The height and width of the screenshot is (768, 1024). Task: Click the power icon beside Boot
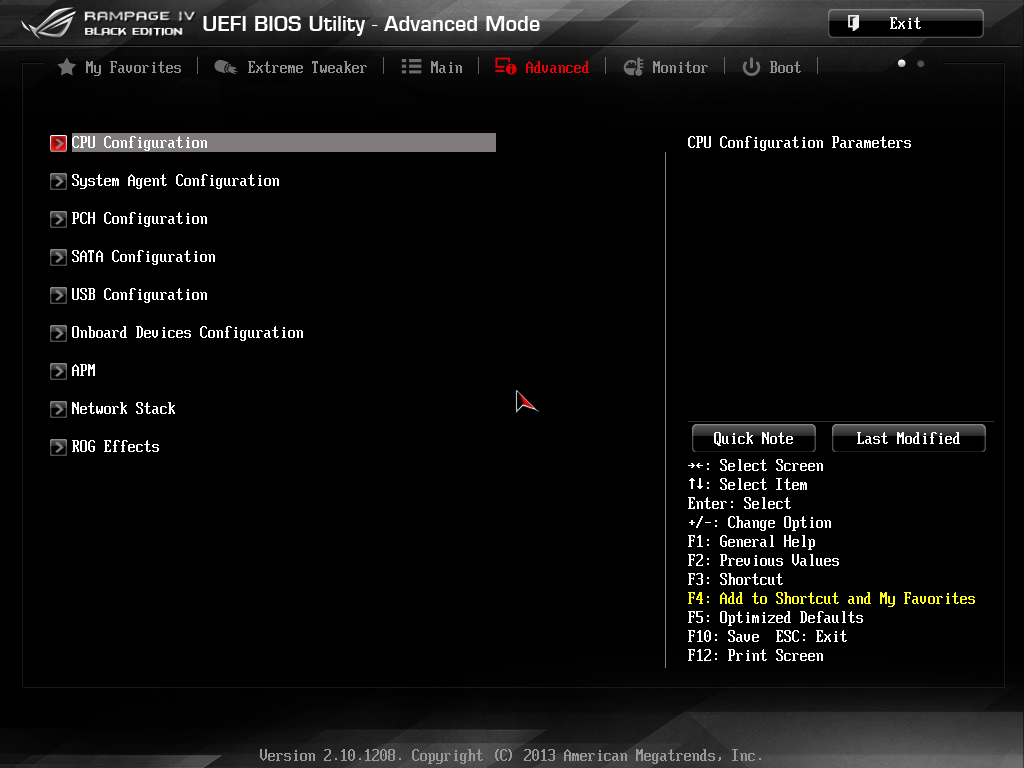pos(751,67)
